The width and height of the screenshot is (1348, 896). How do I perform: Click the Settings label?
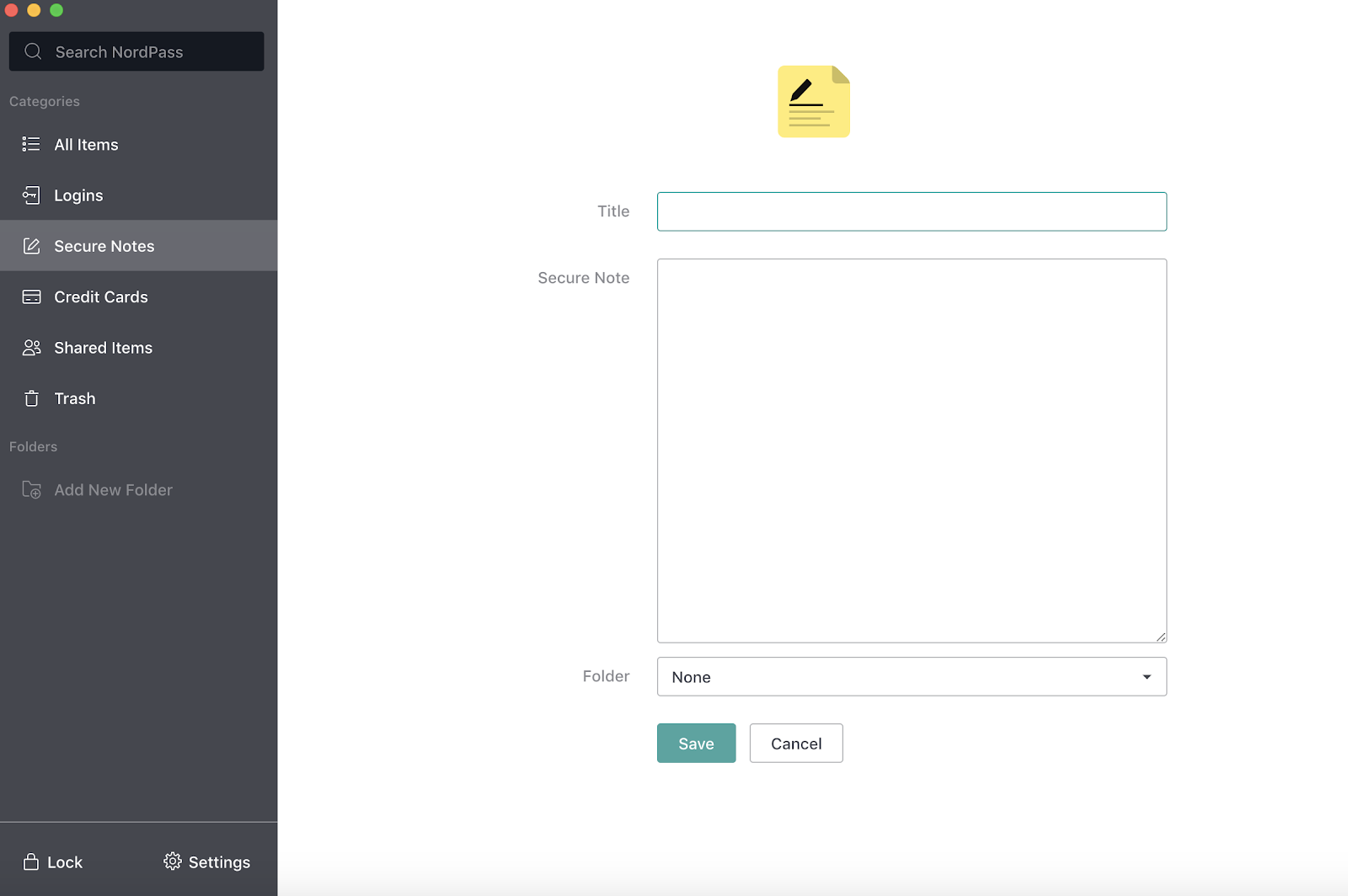(x=219, y=862)
